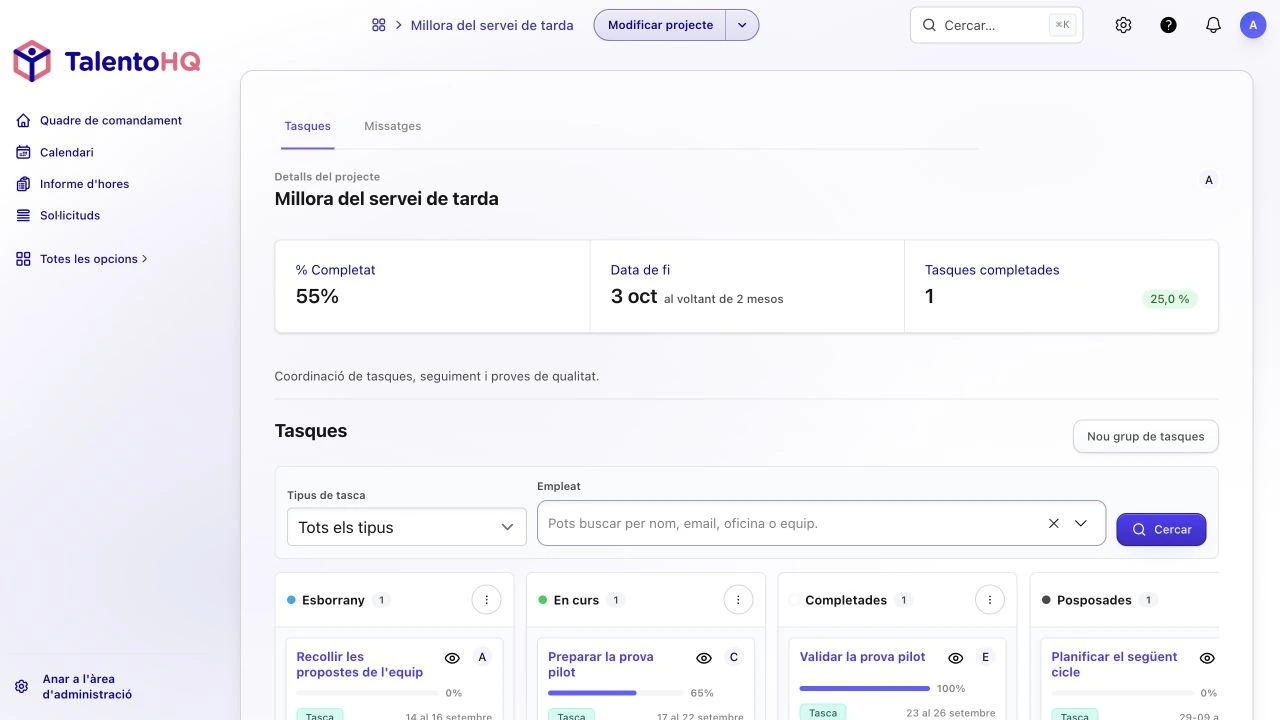Switch to the Missatges tab
The height and width of the screenshot is (720, 1280).
pyautogui.click(x=392, y=126)
